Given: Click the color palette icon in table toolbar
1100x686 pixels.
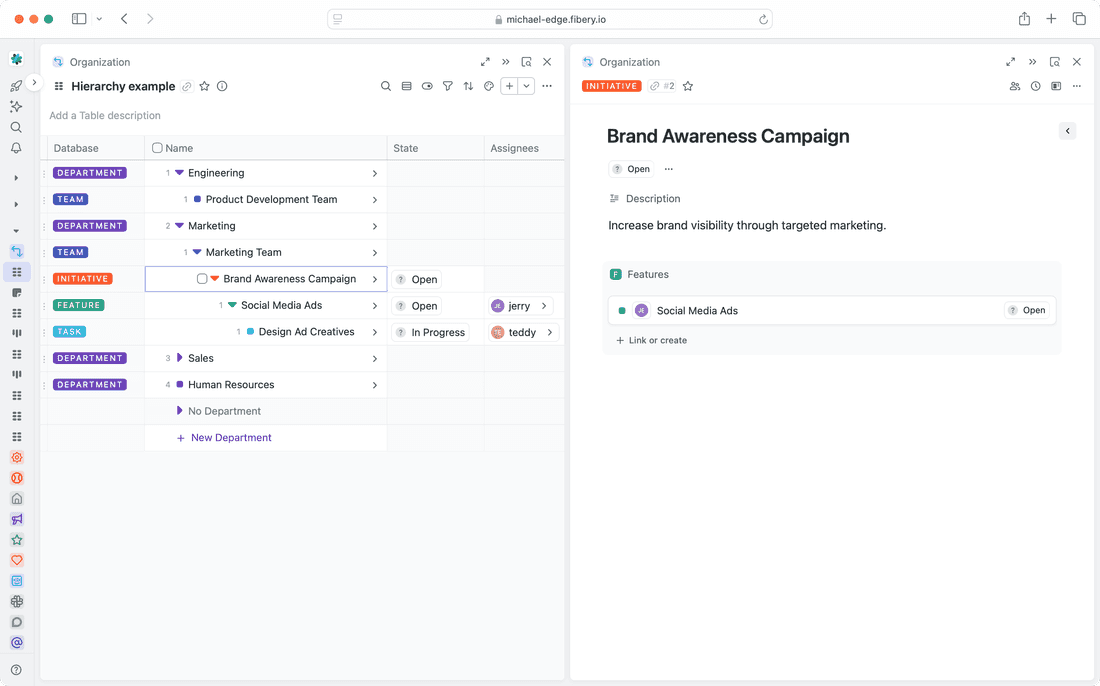Looking at the screenshot, I should 489,86.
